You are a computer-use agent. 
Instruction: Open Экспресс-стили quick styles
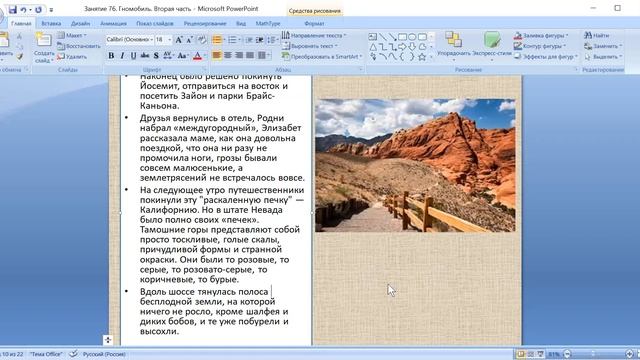[x=492, y=46]
